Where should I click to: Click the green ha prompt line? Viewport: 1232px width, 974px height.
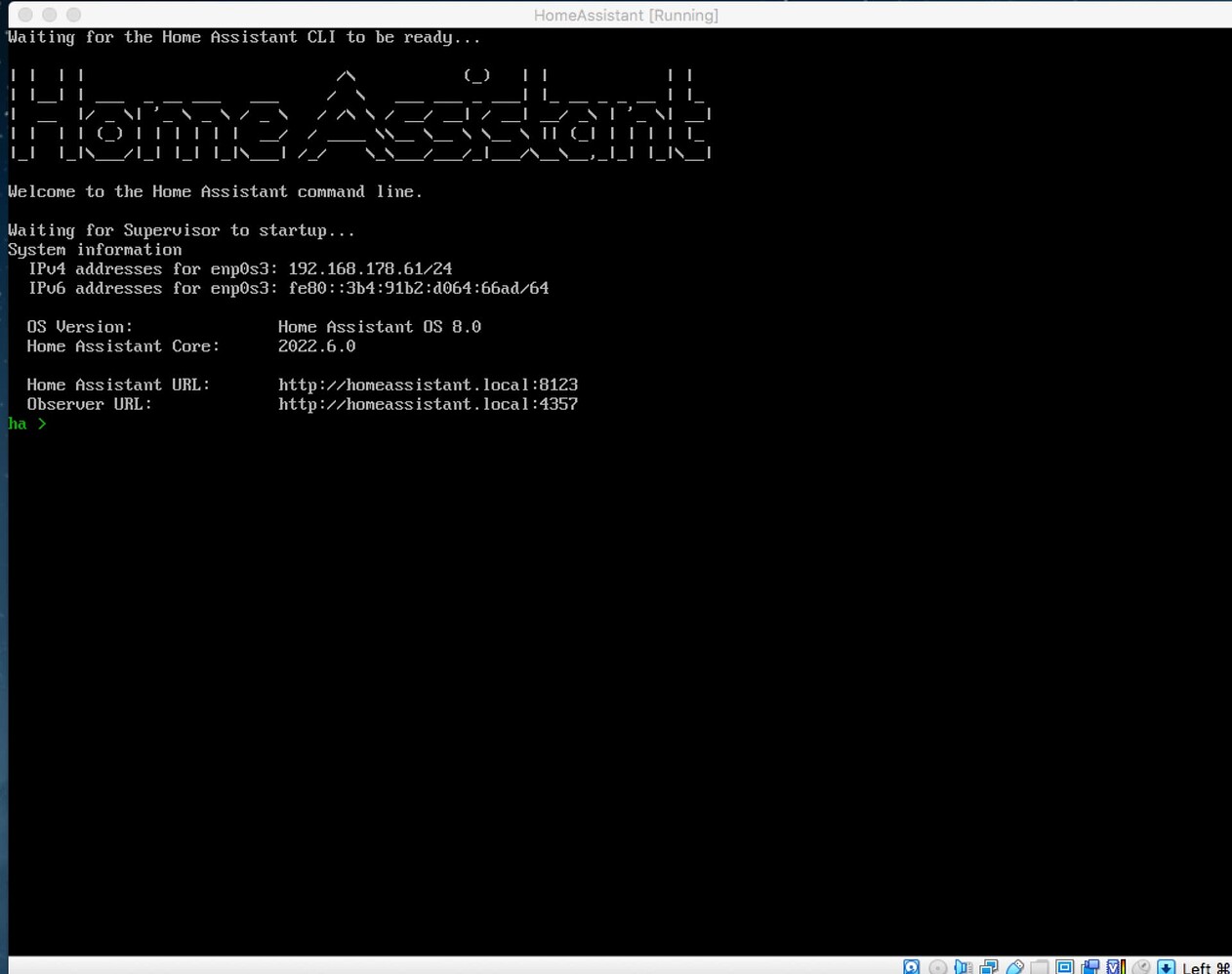point(26,423)
